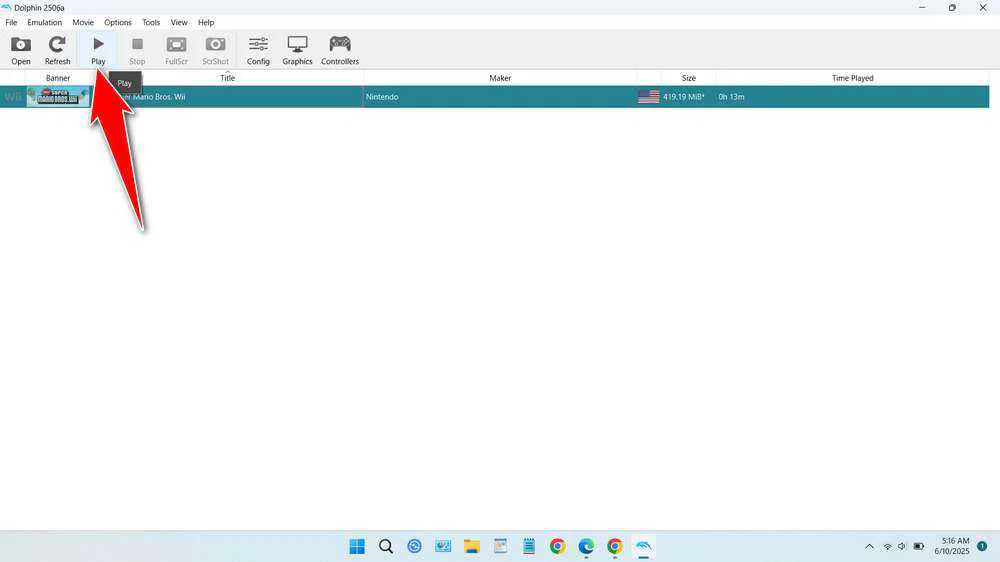Open the Emulation menu
The height and width of the screenshot is (562, 1000).
coord(44,22)
